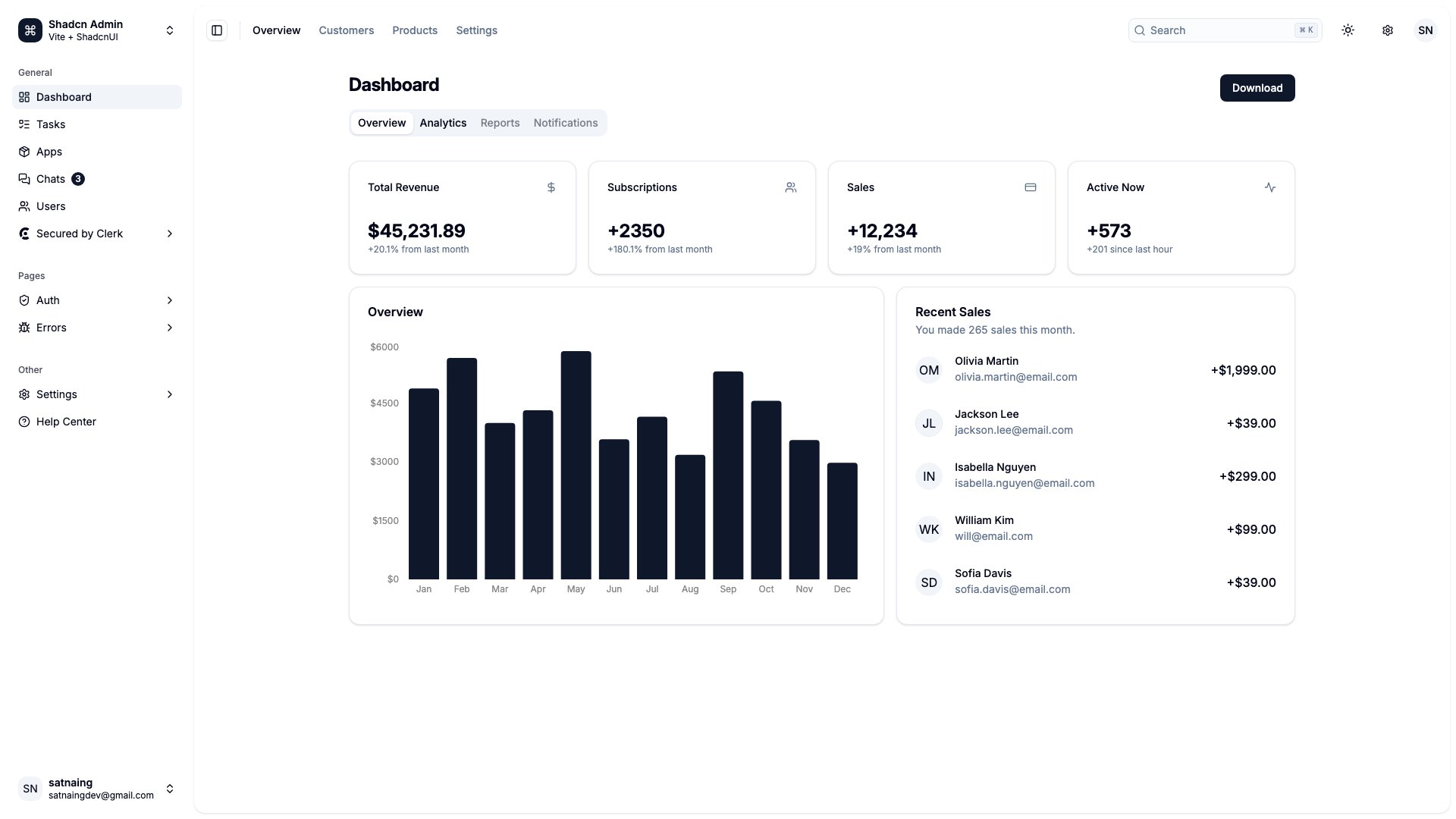Click the Sales credit card icon
The height and width of the screenshot is (819, 1456).
tap(1031, 187)
